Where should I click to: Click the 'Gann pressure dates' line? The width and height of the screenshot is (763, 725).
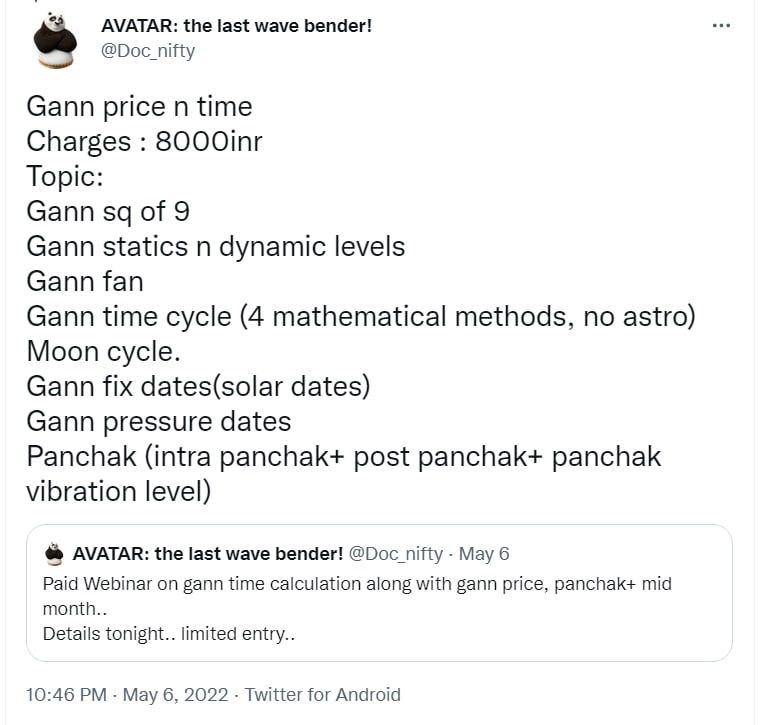click(x=159, y=421)
